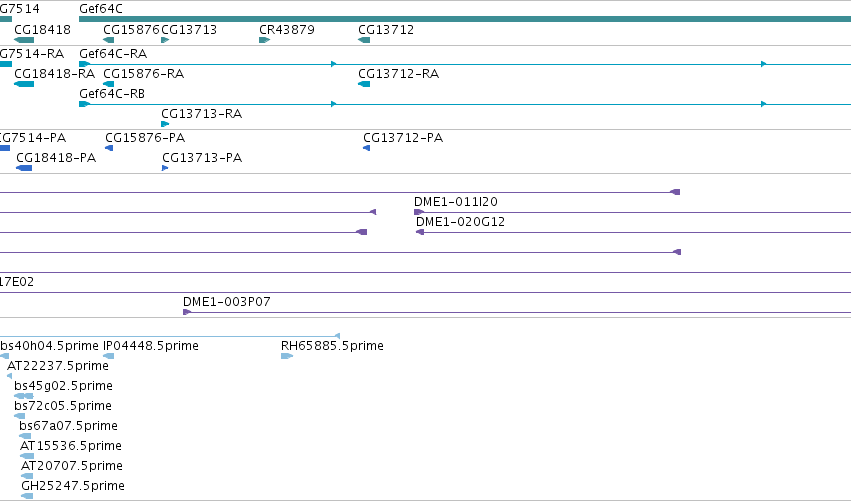The image size is (851, 501).
Task: Click the AT20707.5prime EST glyph
Action: pyautogui.click(x=27, y=476)
